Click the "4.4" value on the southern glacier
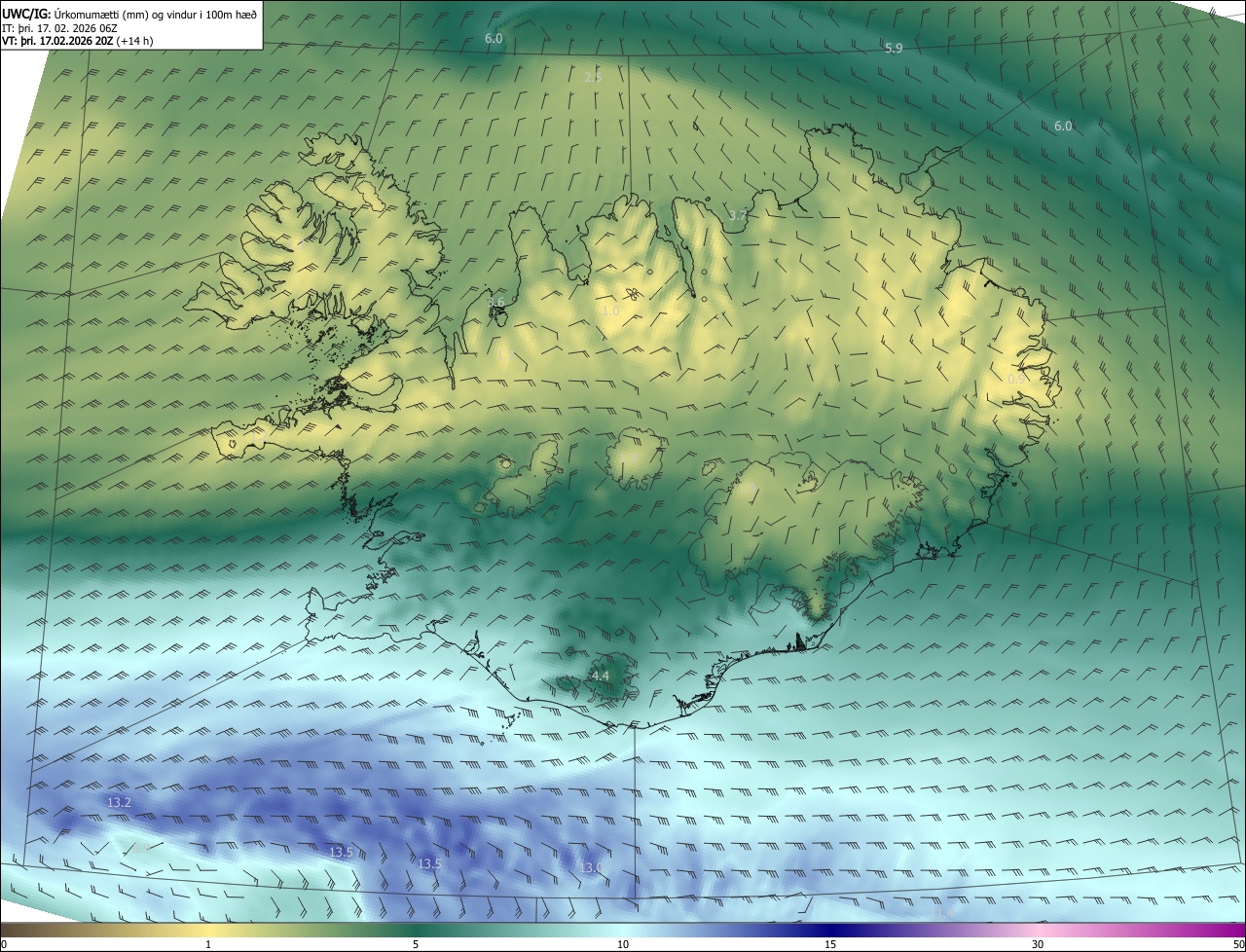This screenshot has height=952, width=1246. click(600, 676)
